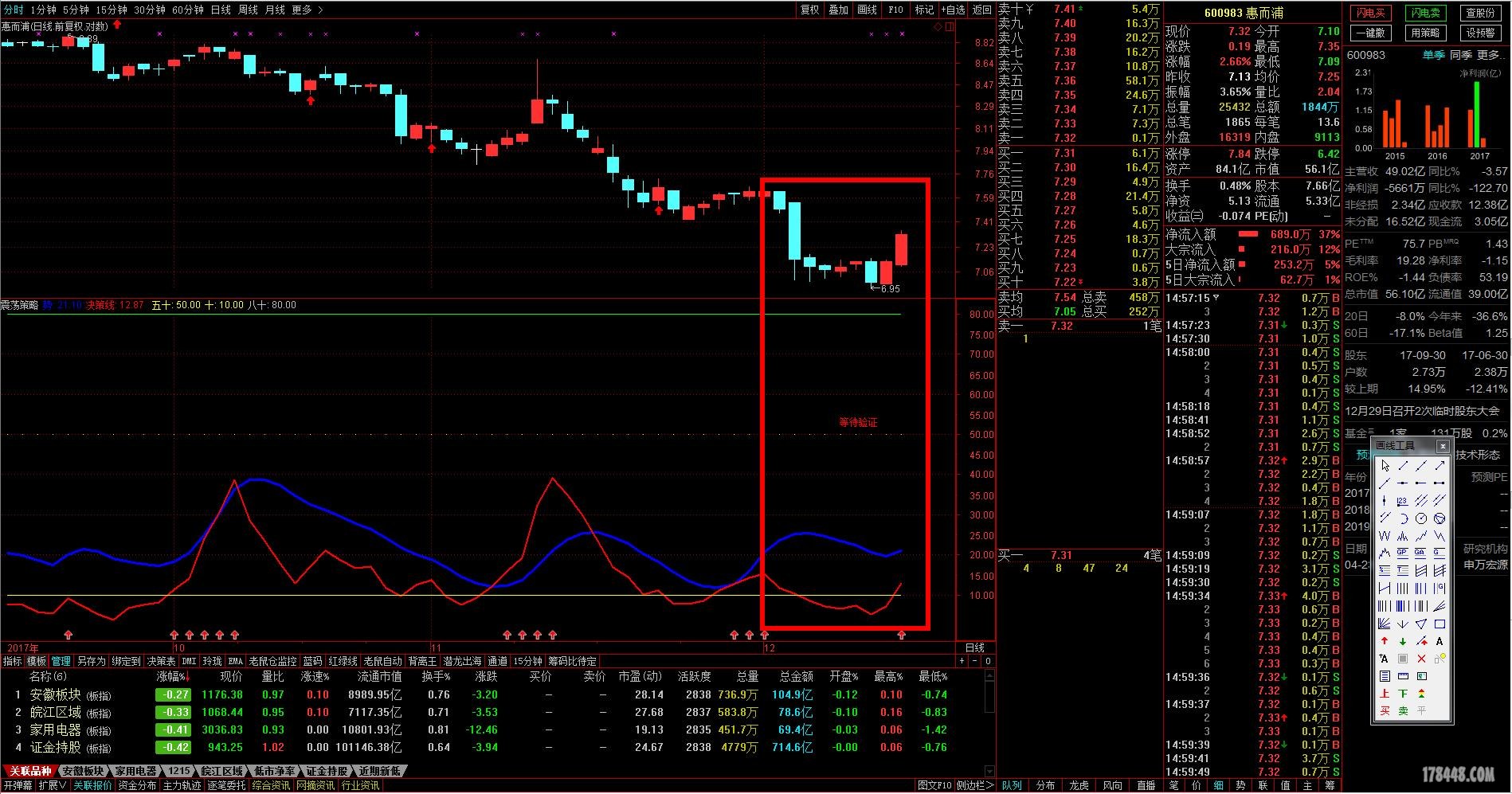Viewport: 1512px width, 794px height.
Task: Choose the red 上 marker tool
Action: pyautogui.click(x=1385, y=694)
